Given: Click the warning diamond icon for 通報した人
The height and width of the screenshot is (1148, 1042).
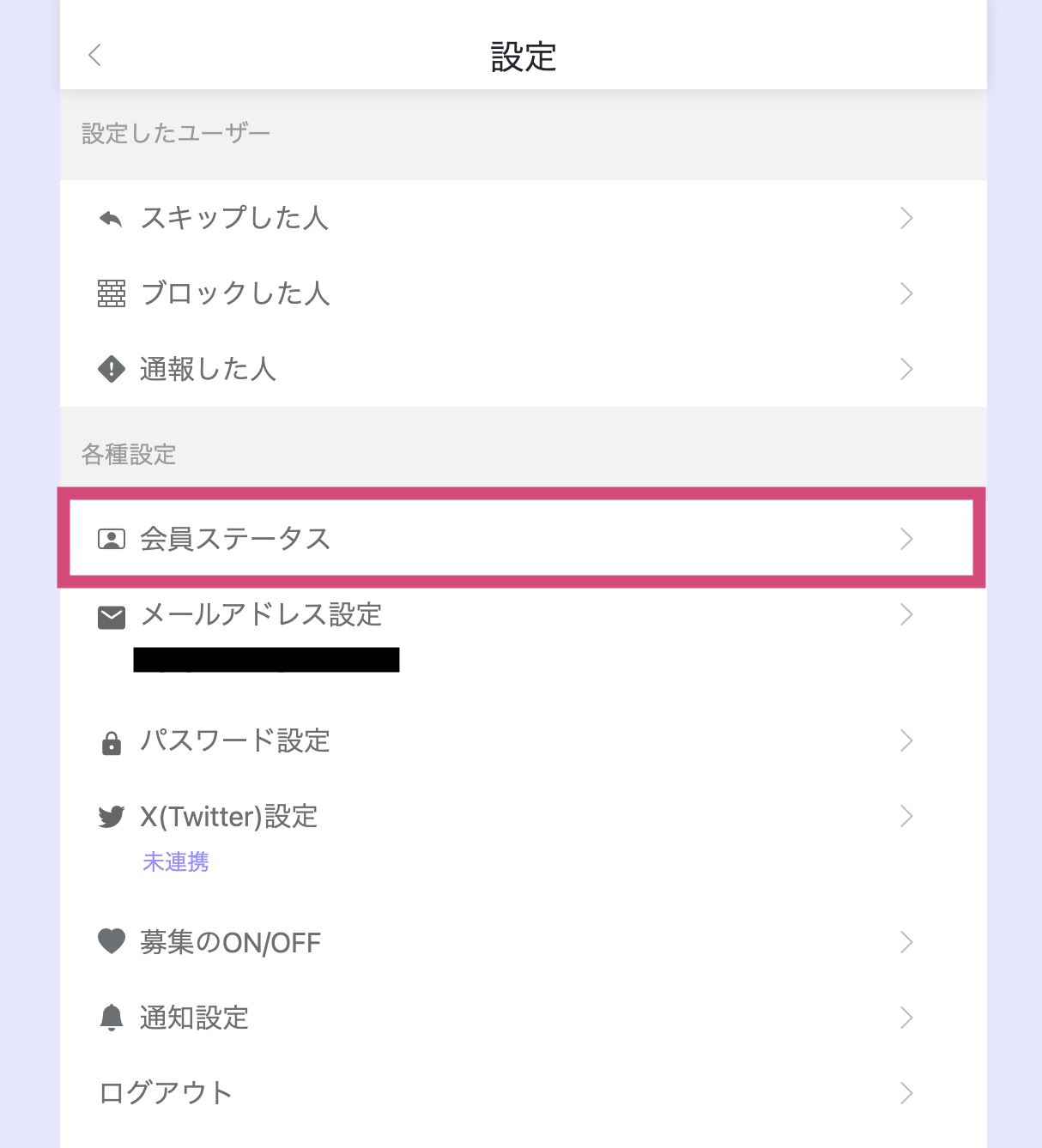Looking at the screenshot, I should (112, 369).
